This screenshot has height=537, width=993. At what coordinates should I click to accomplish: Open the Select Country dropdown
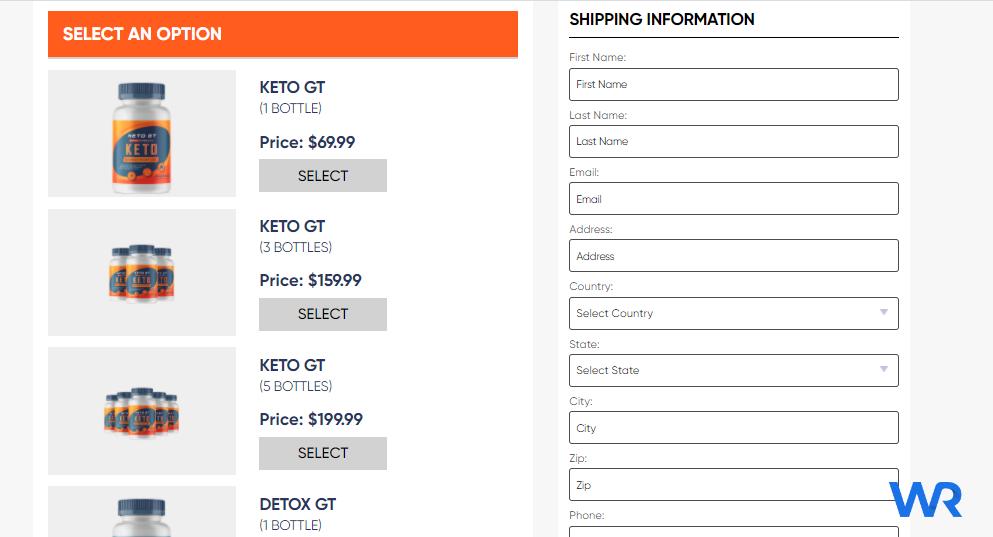(x=733, y=313)
